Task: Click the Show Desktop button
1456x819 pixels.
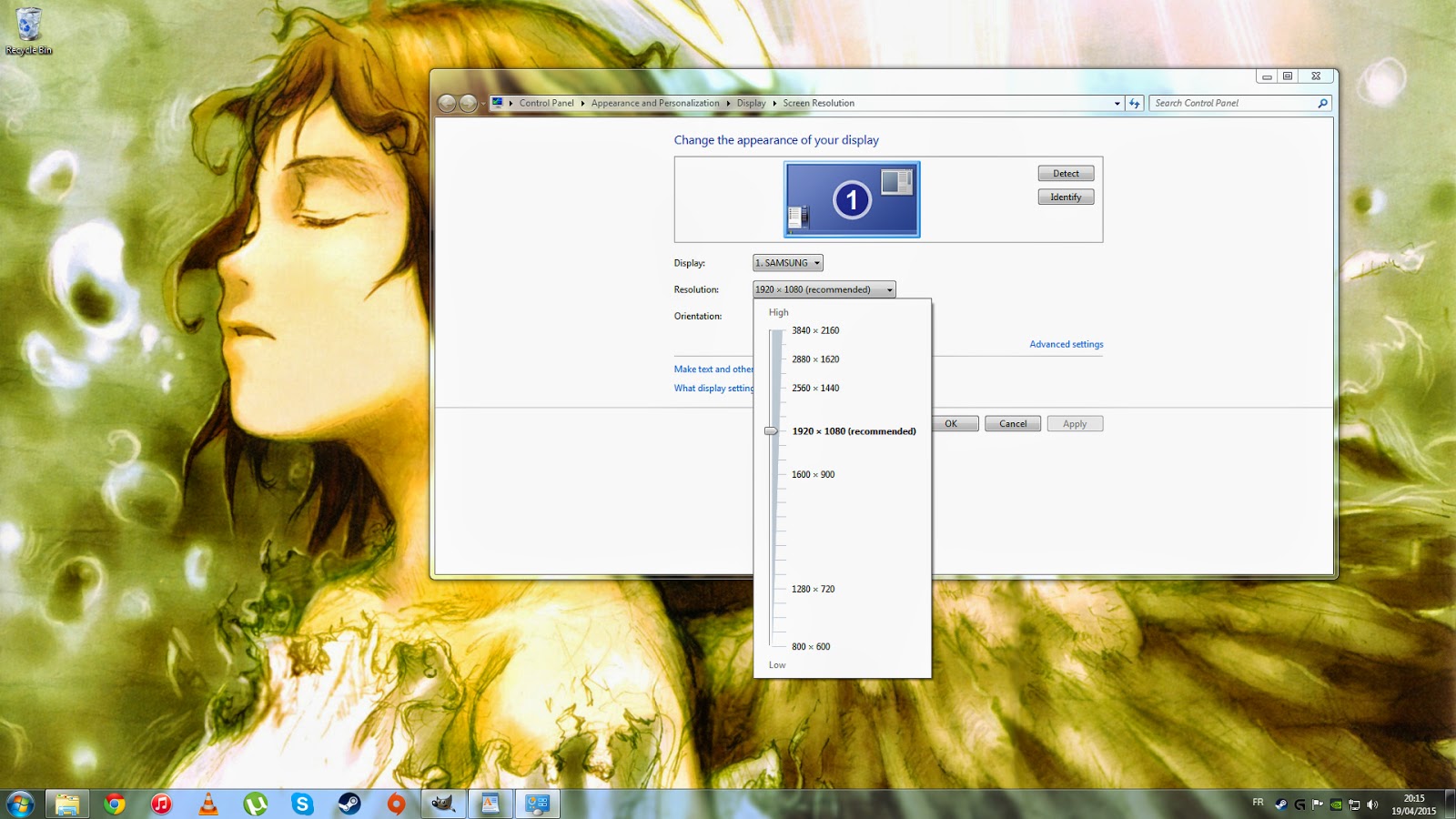Action: [x=1449, y=804]
